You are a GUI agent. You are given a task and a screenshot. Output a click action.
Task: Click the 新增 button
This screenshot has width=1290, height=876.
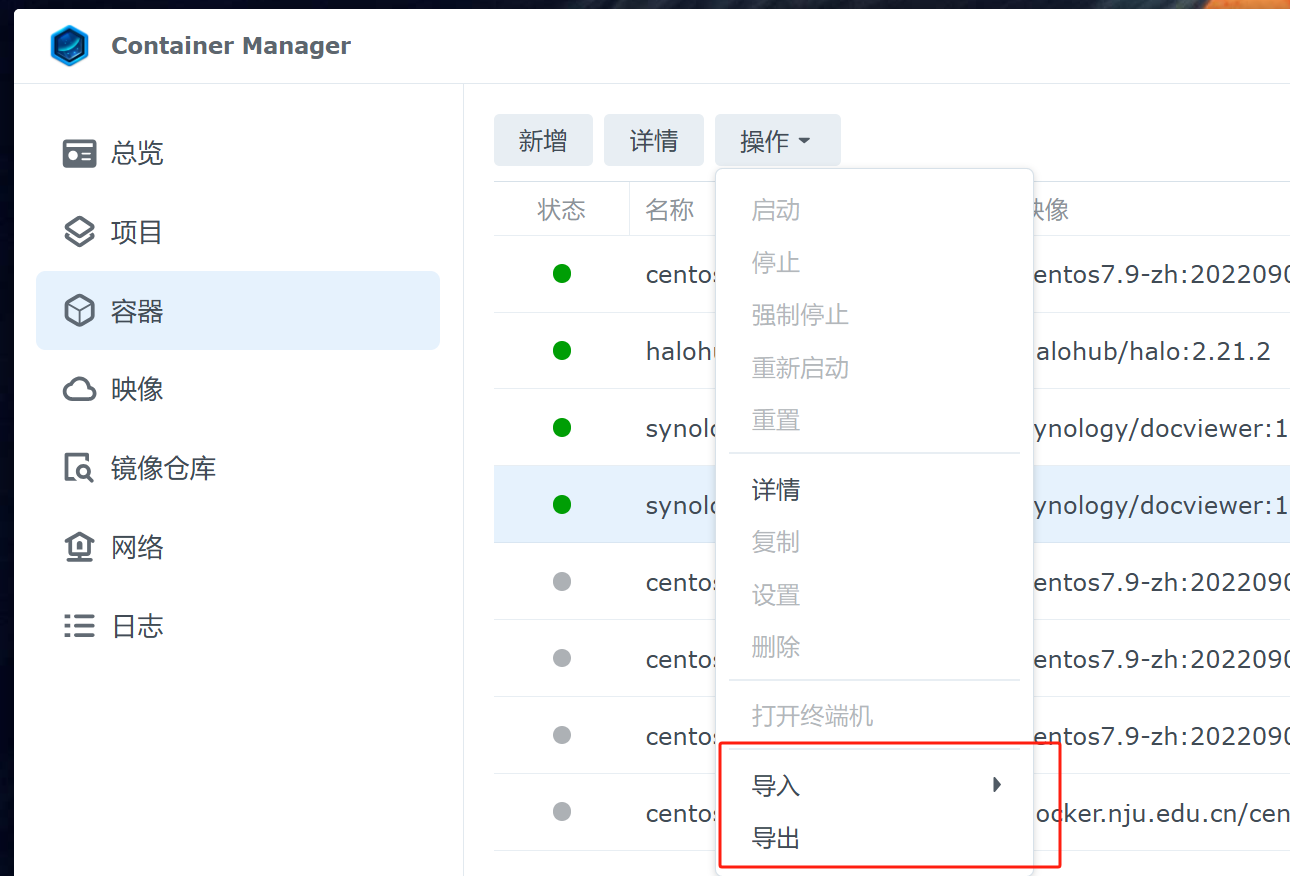pos(543,141)
